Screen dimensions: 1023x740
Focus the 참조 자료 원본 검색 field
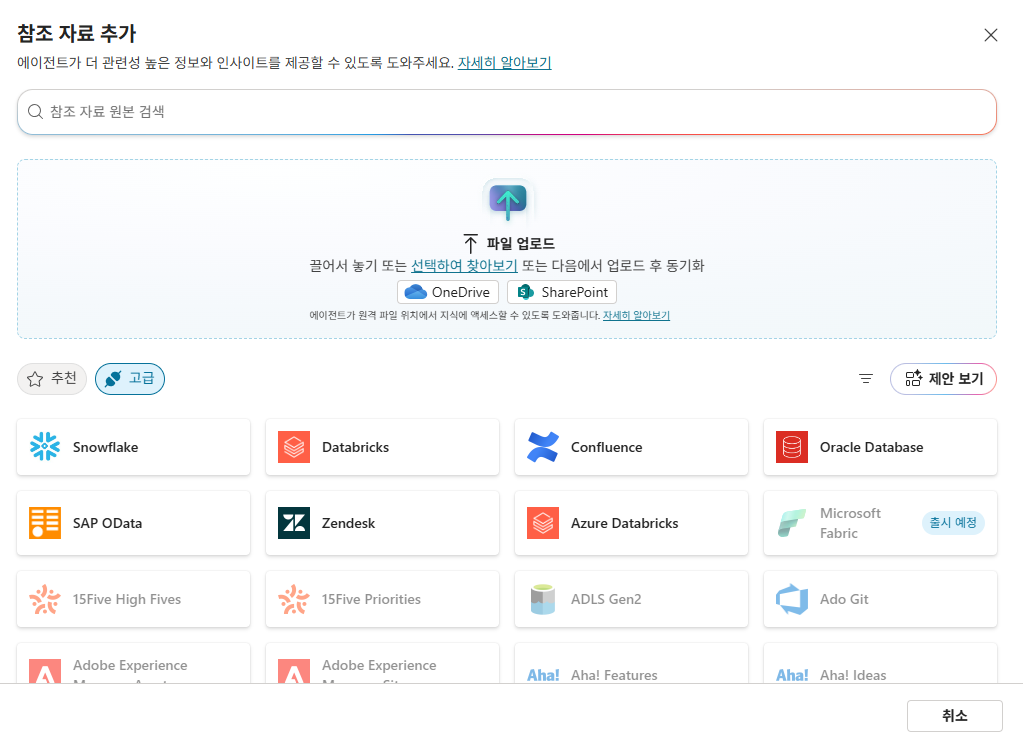(x=507, y=112)
